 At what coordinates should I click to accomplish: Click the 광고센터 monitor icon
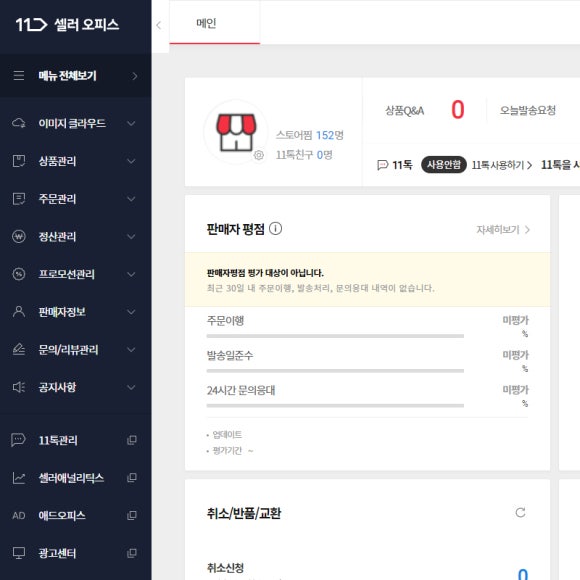(x=19, y=553)
